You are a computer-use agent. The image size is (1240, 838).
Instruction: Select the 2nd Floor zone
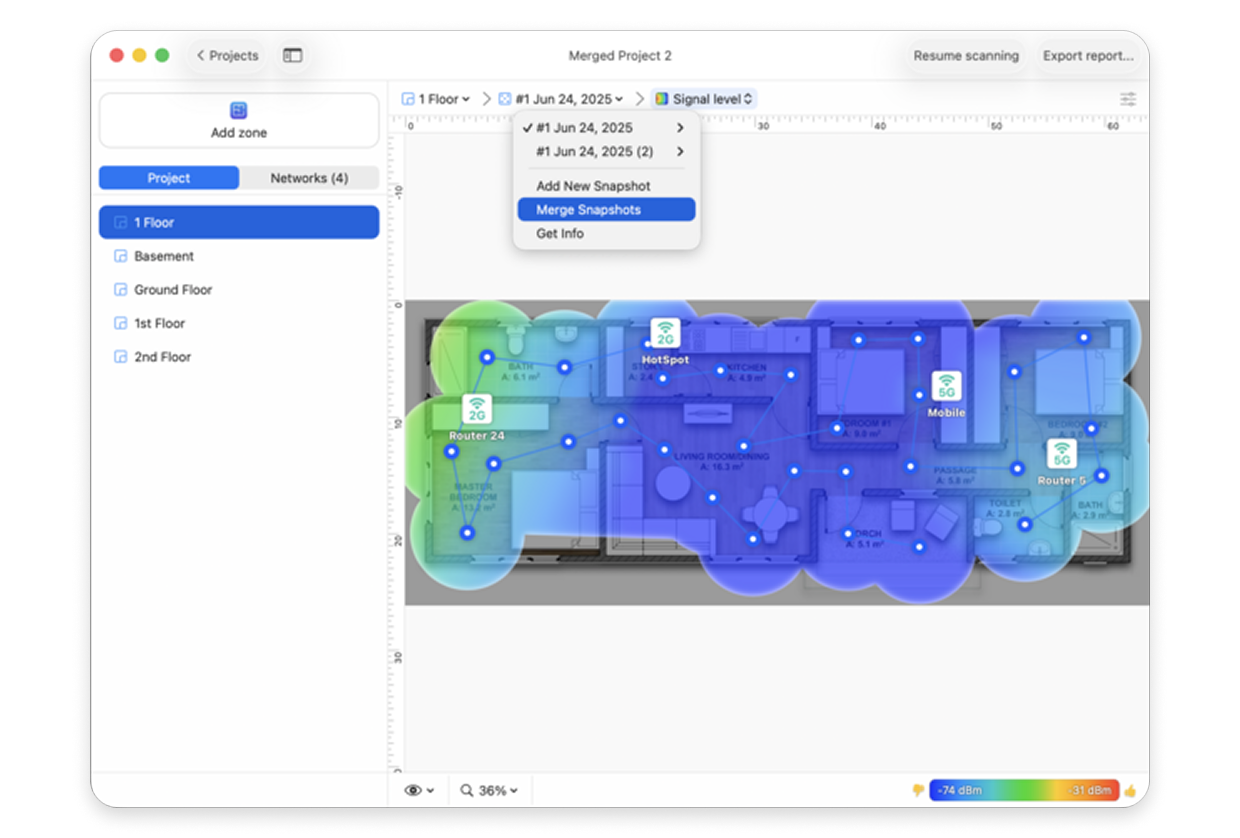[239, 357]
